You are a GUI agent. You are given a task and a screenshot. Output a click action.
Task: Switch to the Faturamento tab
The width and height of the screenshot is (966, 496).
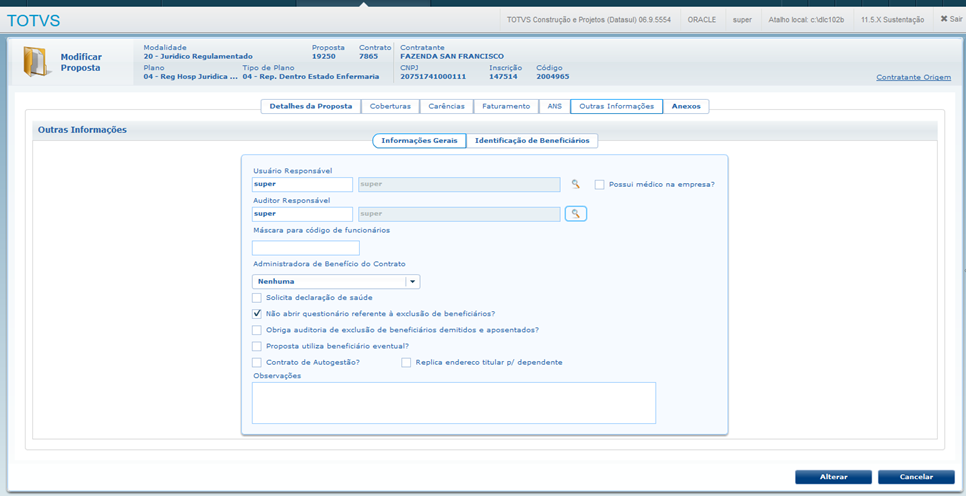click(x=506, y=107)
